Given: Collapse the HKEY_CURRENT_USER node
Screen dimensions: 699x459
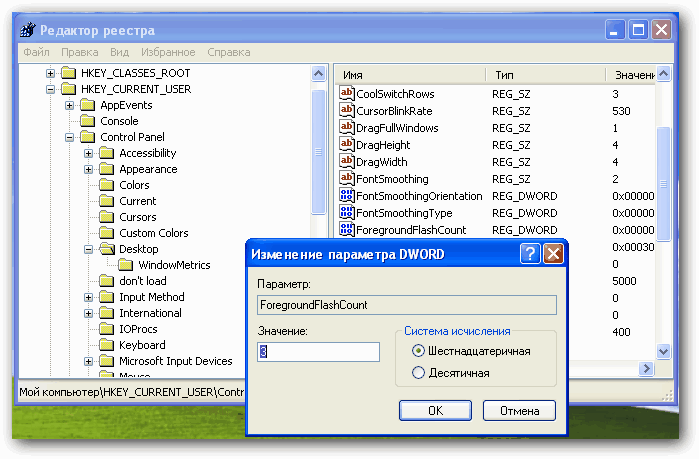Looking at the screenshot, I should click(x=50, y=89).
